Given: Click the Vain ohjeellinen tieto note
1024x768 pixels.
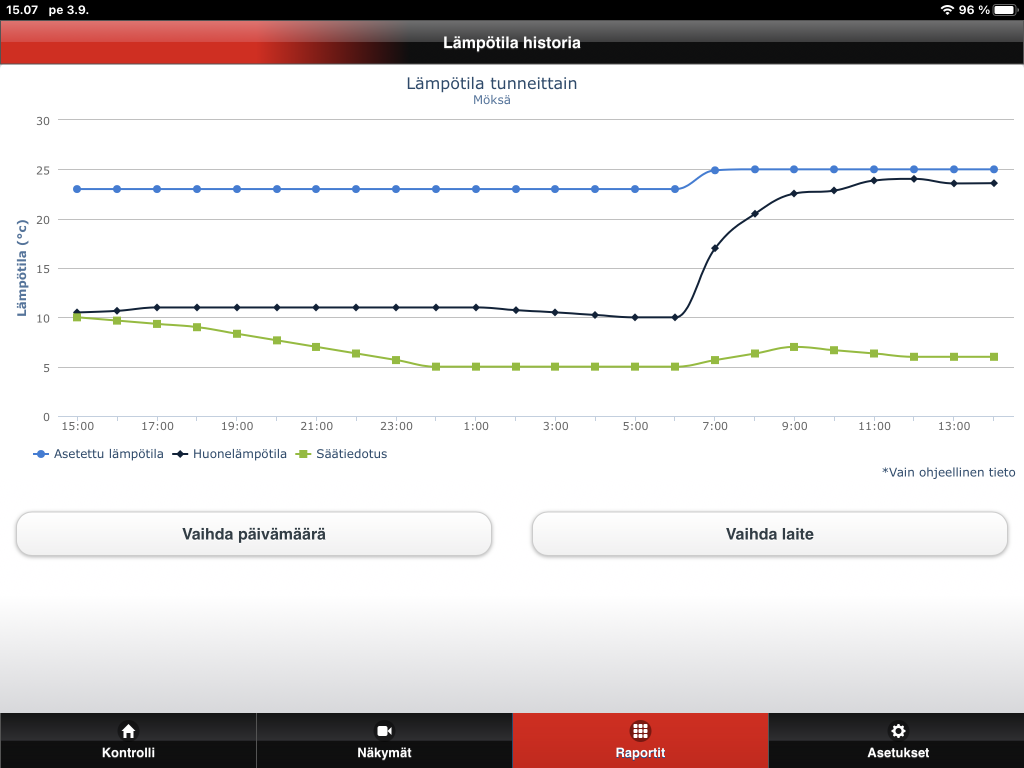Looking at the screenshot, I should pyautogui.click(x=948, y=472).
